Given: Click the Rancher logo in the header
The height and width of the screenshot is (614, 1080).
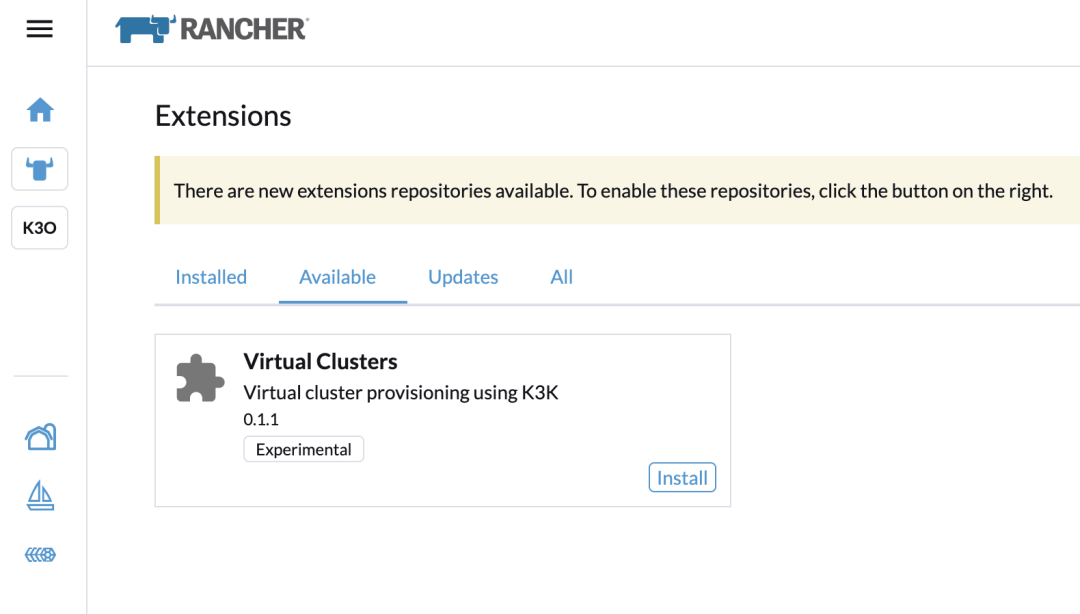Looking at the screenshot, I should [x=212, y=29].
